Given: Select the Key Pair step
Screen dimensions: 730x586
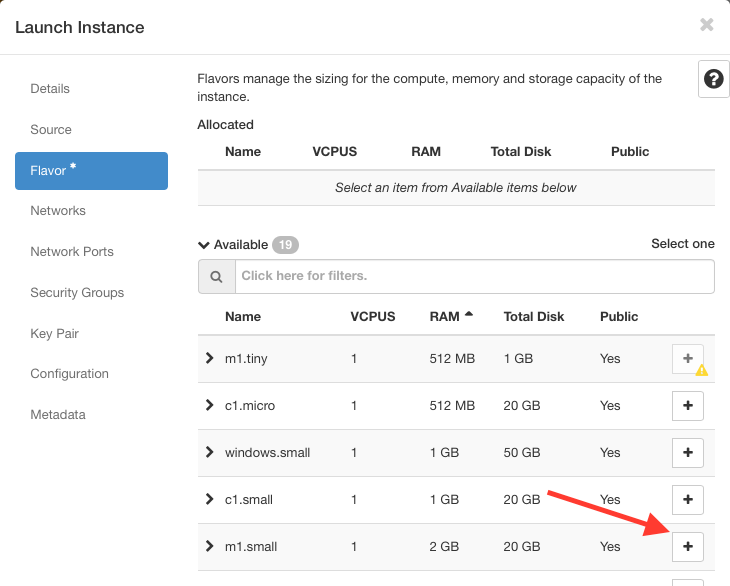Looking at the screenshot, I should pyautogui.click(x=54, y=334).
